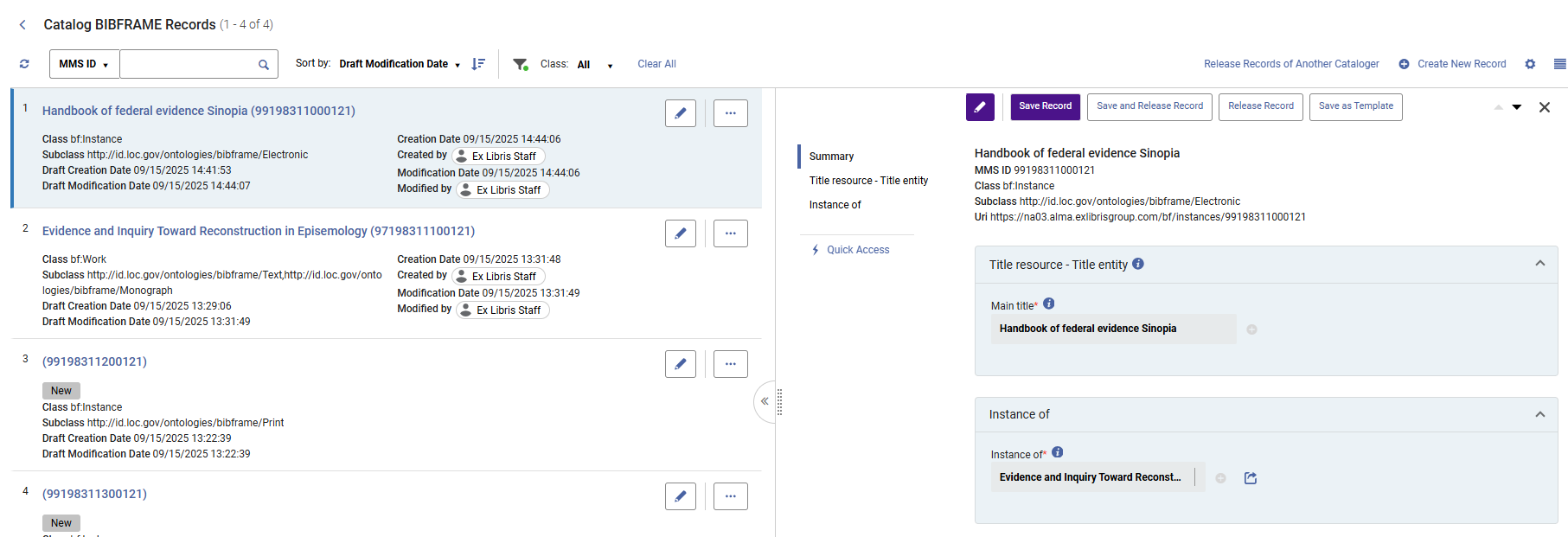1568x537 pixels.
Task: Open the Draft Modification Date sort dropdown
Action: point(400,64)
